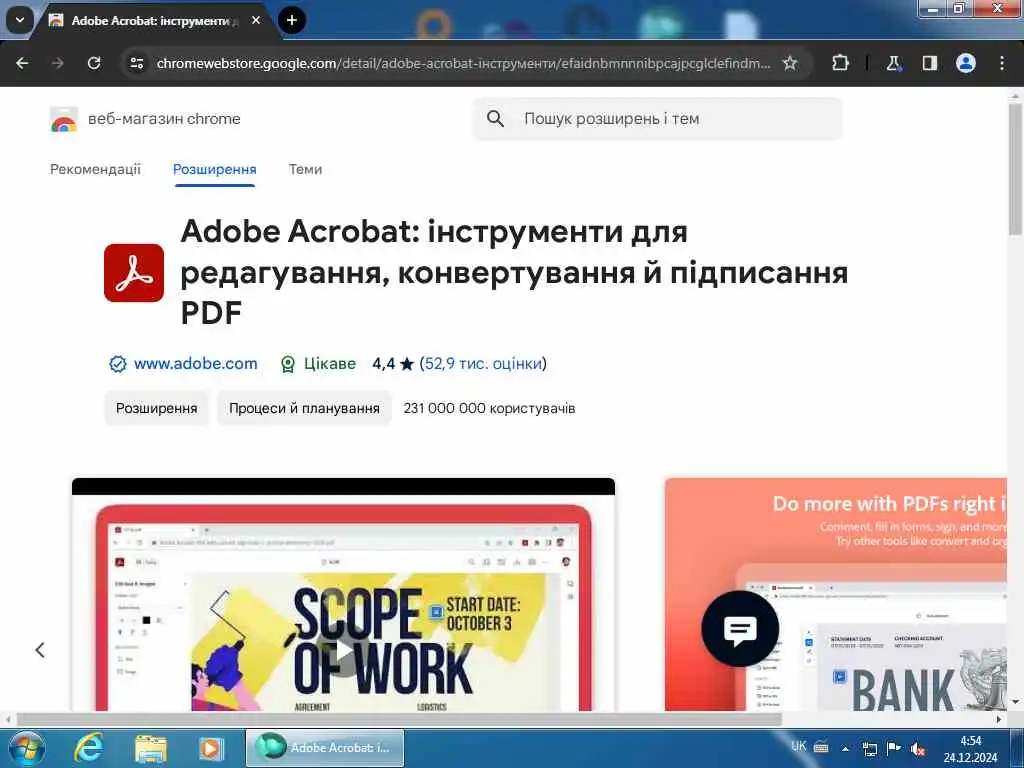The image size is (1024, 768).
Task: Open Windows Explorer from taskbar
Action: 151,748
